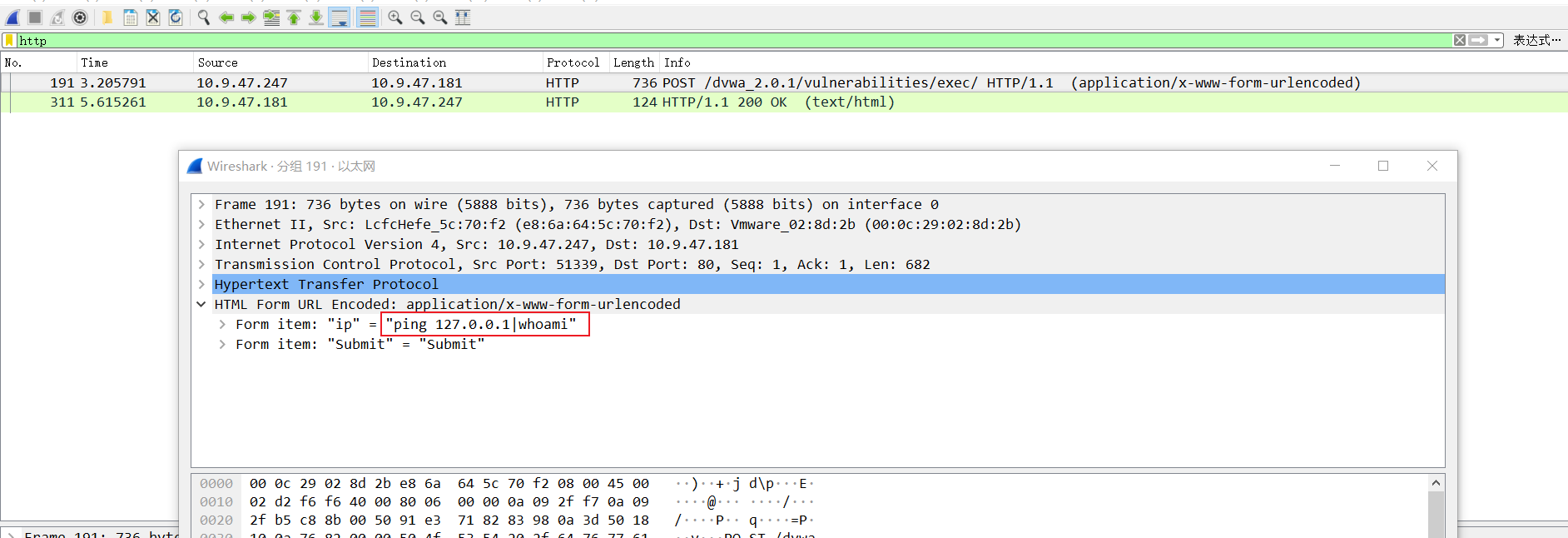The width and height of the screenshot is (1568, 538).
Task: Select the Internet Protocol Version 4 line
Action: pyautogui.click(x=477, y=244)
